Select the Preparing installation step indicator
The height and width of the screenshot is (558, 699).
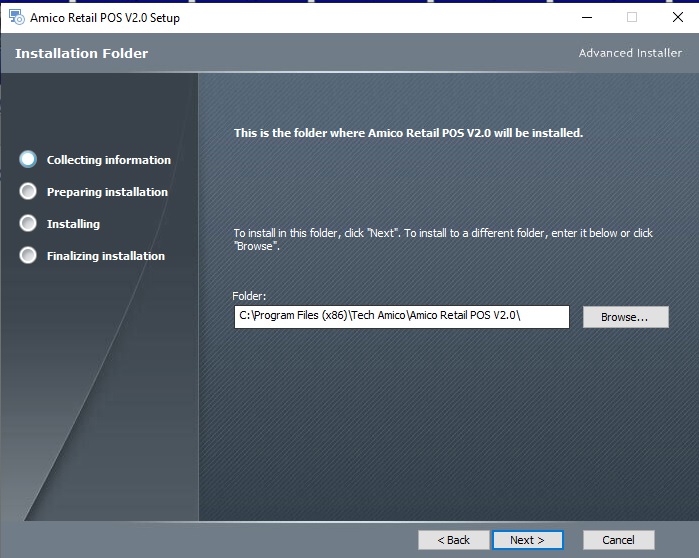pos(28,191)
